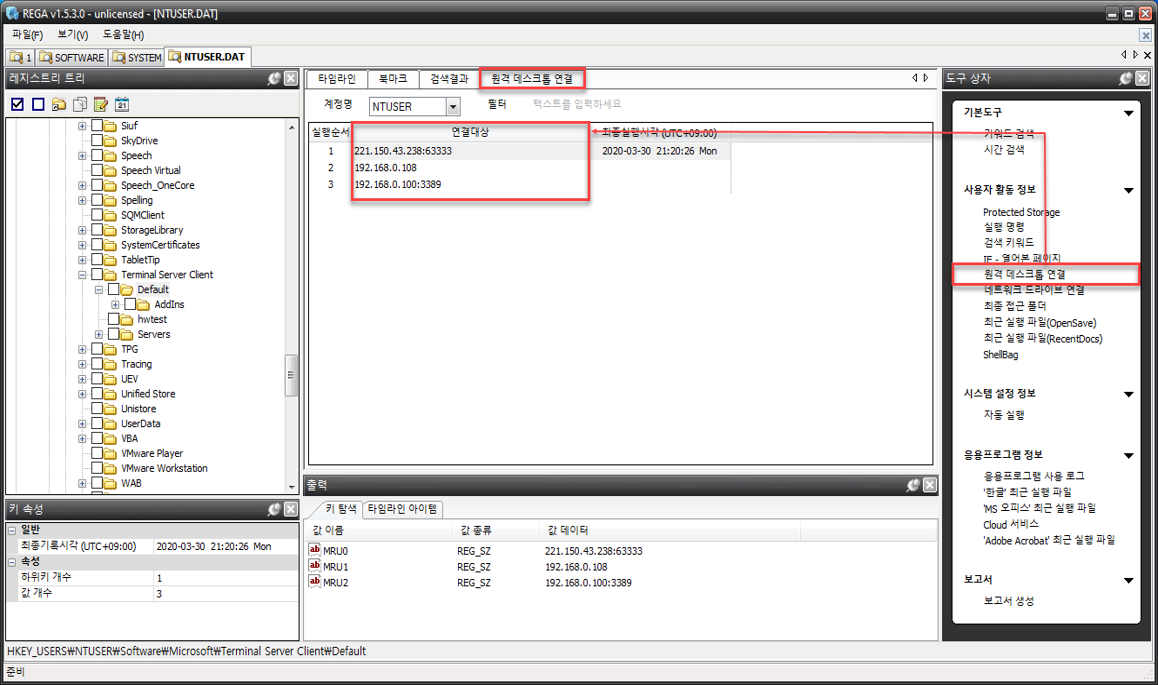Viewport: 1158px width, 685px height.
Task: Open the 보기(V) menu
Action: tap(72, 35)
